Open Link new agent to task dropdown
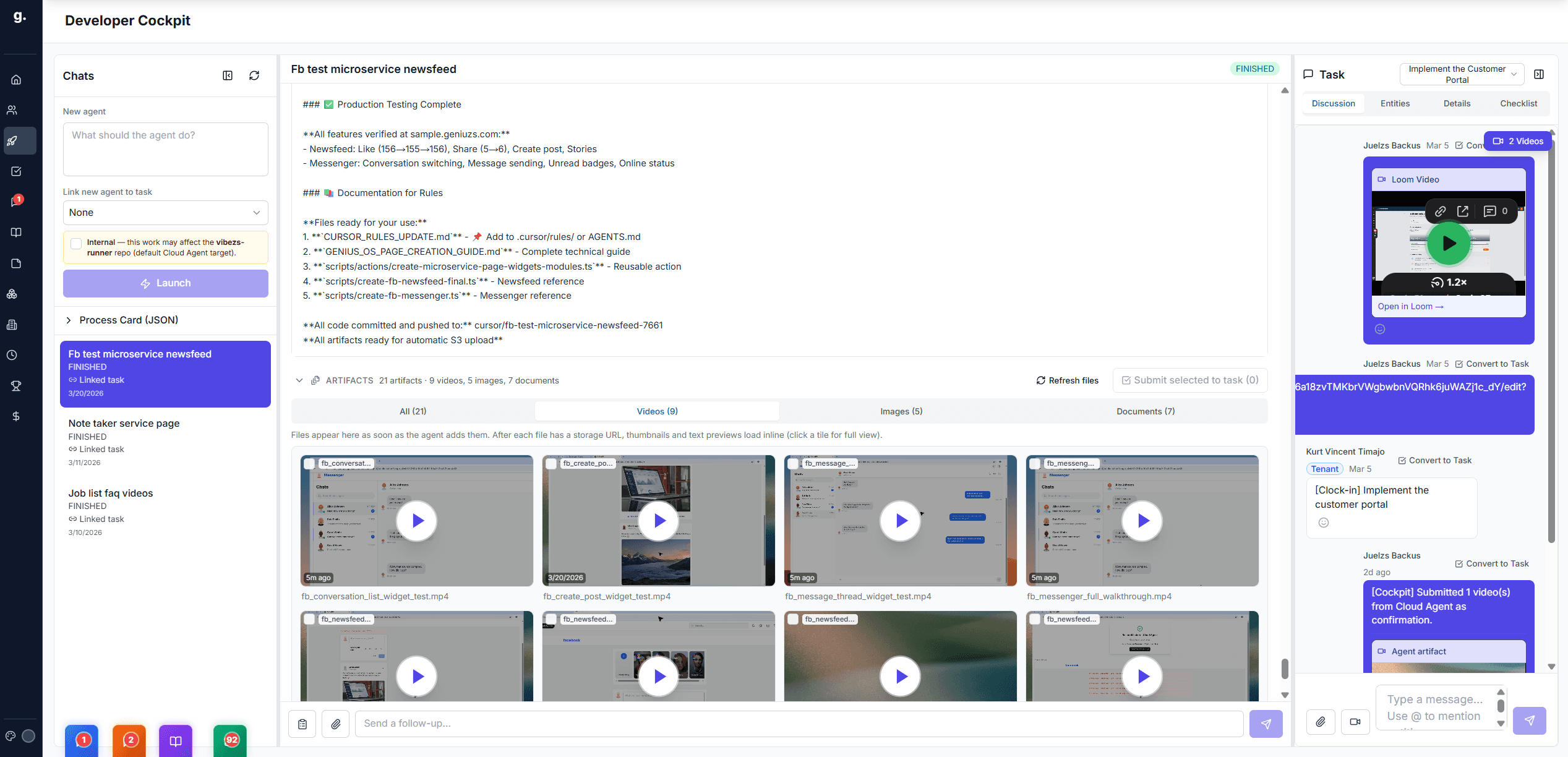The image size is (1568, 757). click(165, 213)
